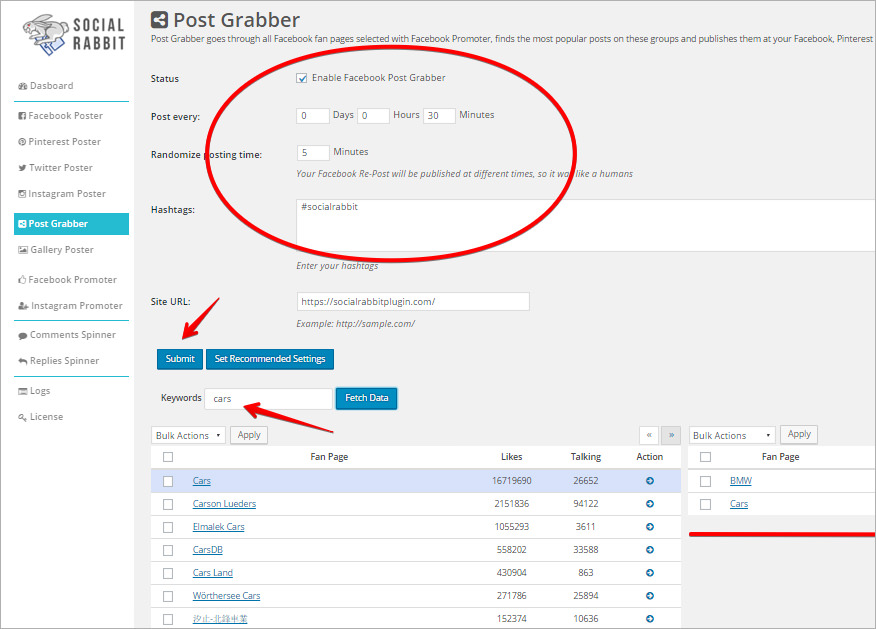The width and height of the screenshot is (876, 629).
Task: Click the 16719690 likes value
Action: point(512,480)
